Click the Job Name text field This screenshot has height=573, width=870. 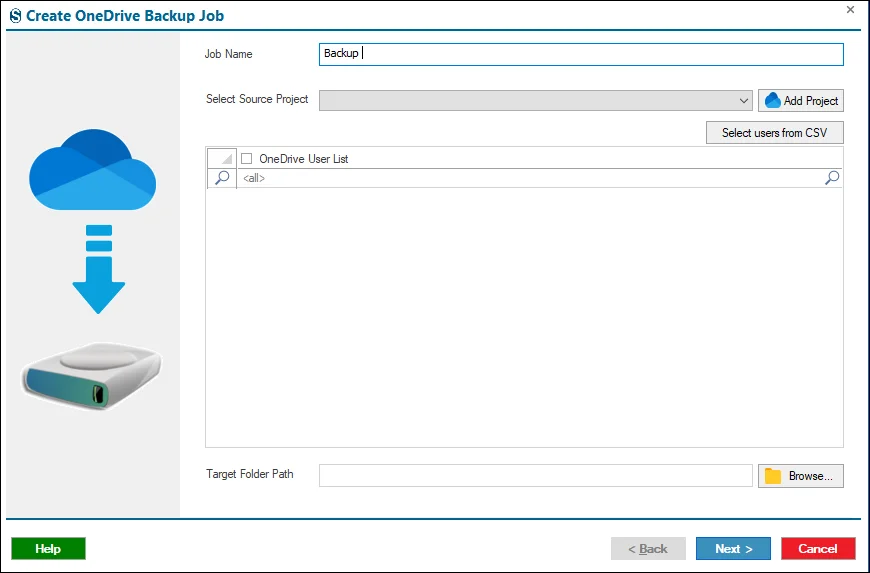tap(581, 54)
